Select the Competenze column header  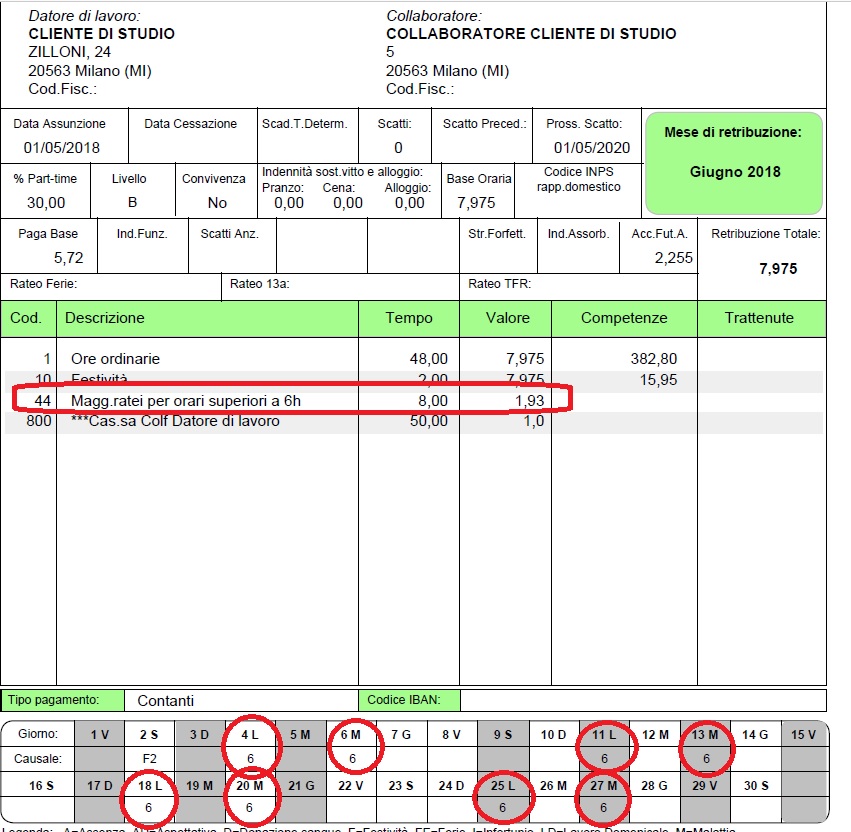click(623, 318)
